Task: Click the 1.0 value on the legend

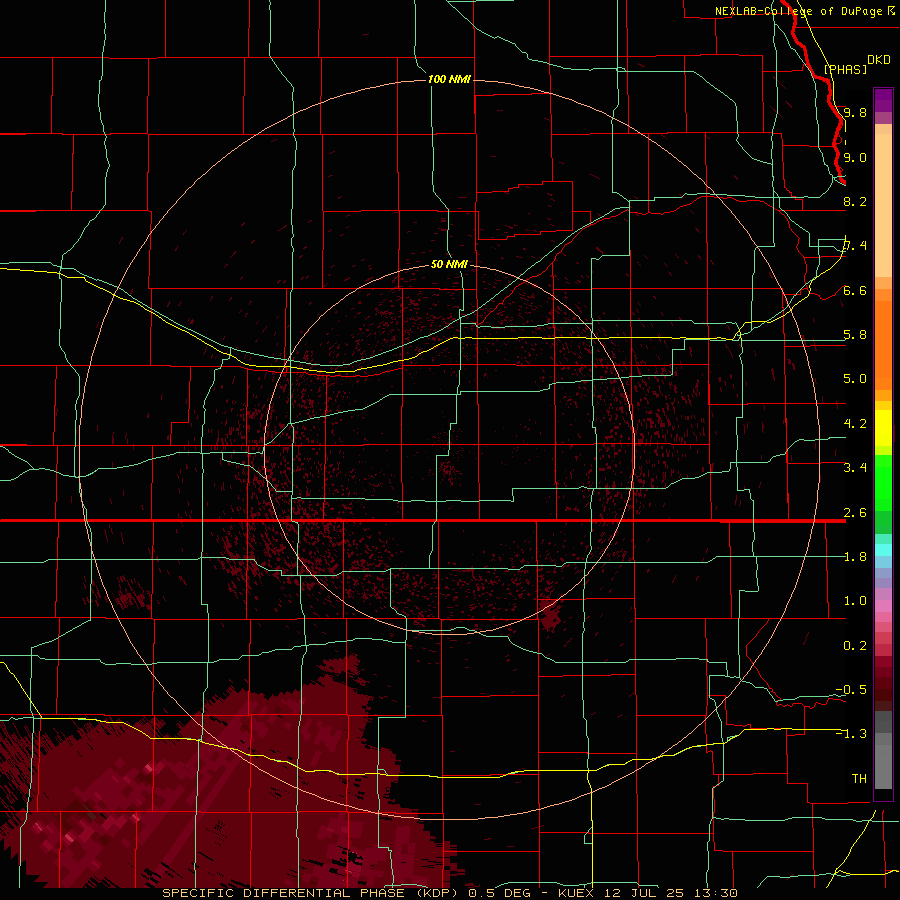Action: click(855, 600)
